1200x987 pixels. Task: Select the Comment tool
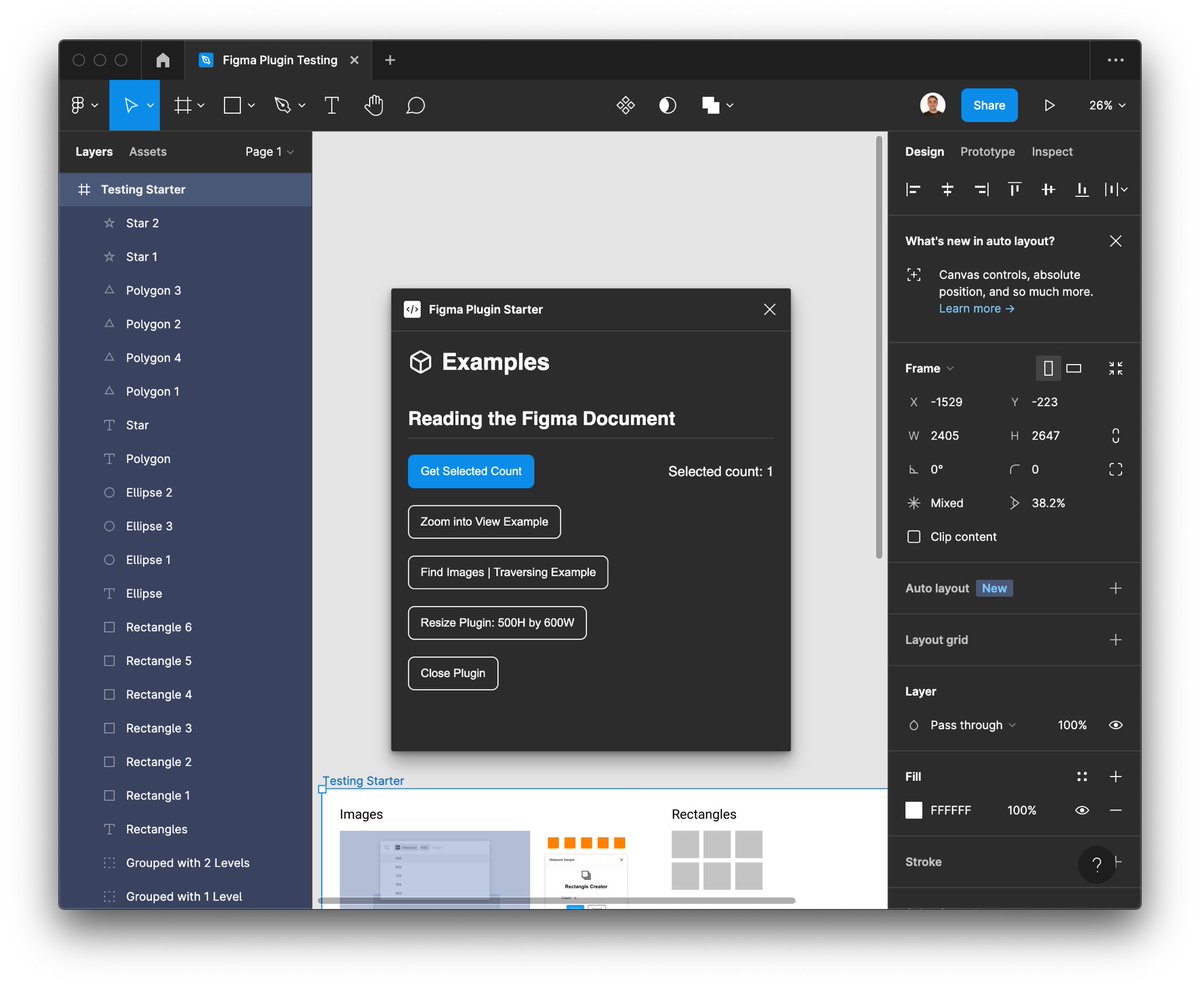[x=416, y=105]
